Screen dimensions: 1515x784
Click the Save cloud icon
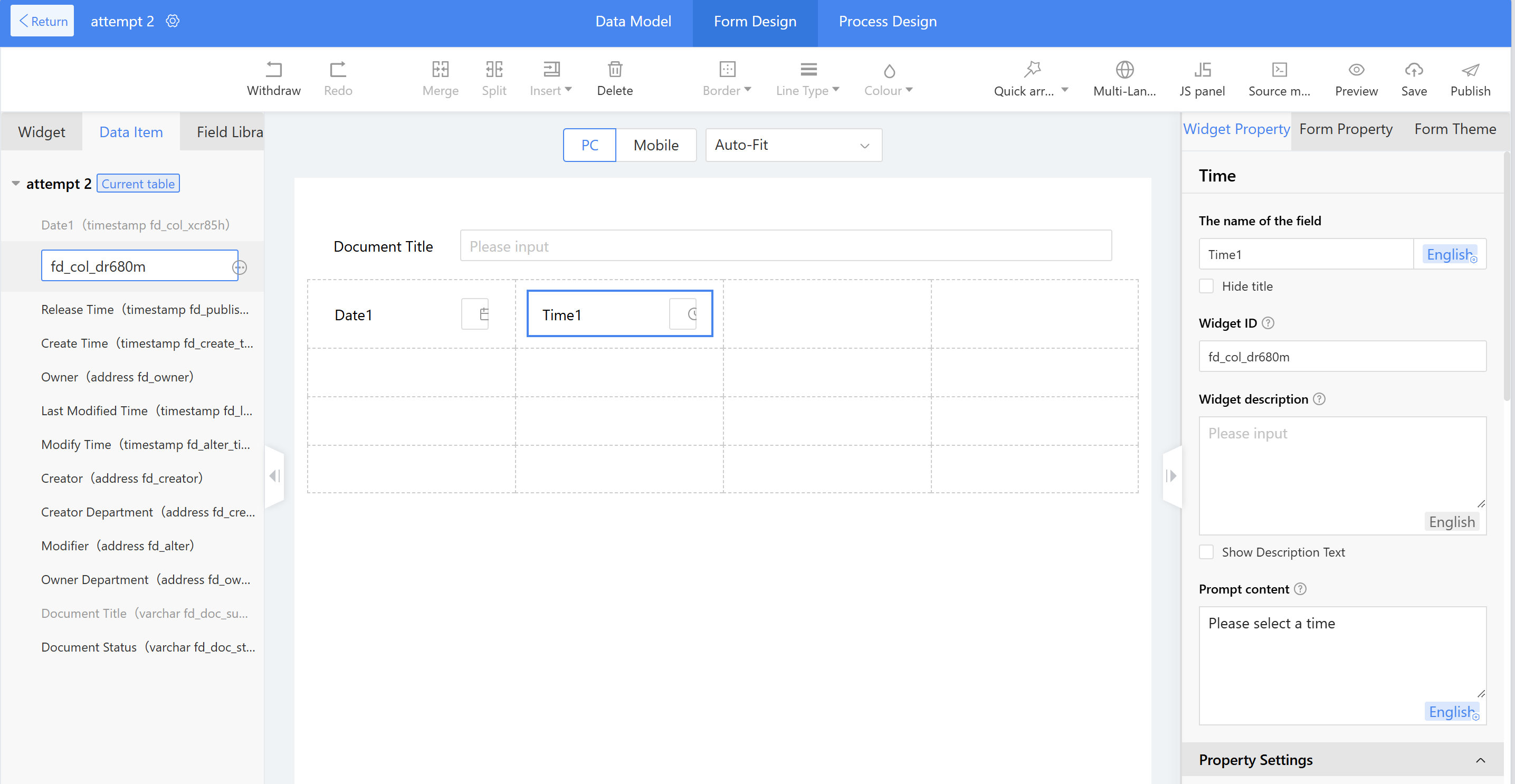(1413, 70)
